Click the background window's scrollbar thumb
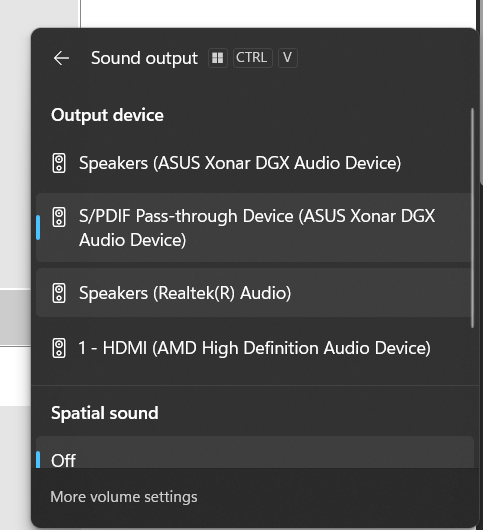Viewport: 483px width, 530px height. [x=481, y=91]
